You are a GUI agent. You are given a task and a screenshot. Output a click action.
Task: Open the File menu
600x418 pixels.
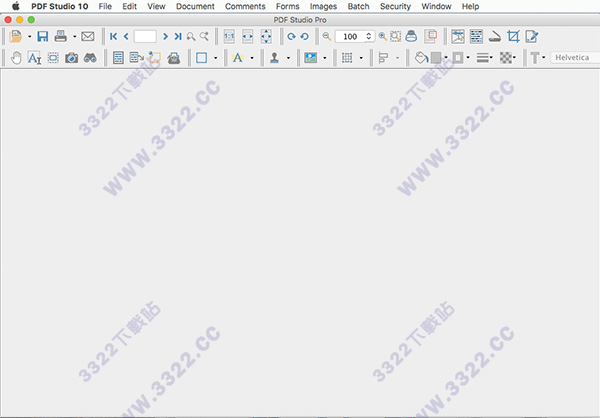[105, 6]
